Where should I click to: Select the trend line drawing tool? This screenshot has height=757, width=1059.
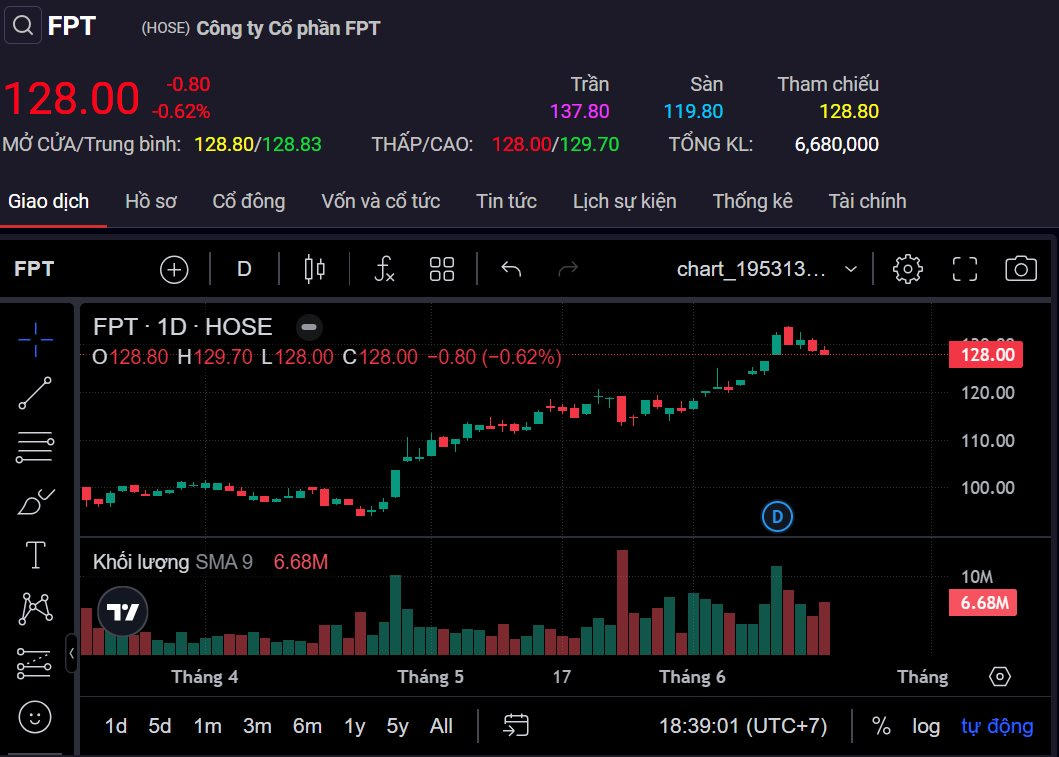(x=35, y=393)
